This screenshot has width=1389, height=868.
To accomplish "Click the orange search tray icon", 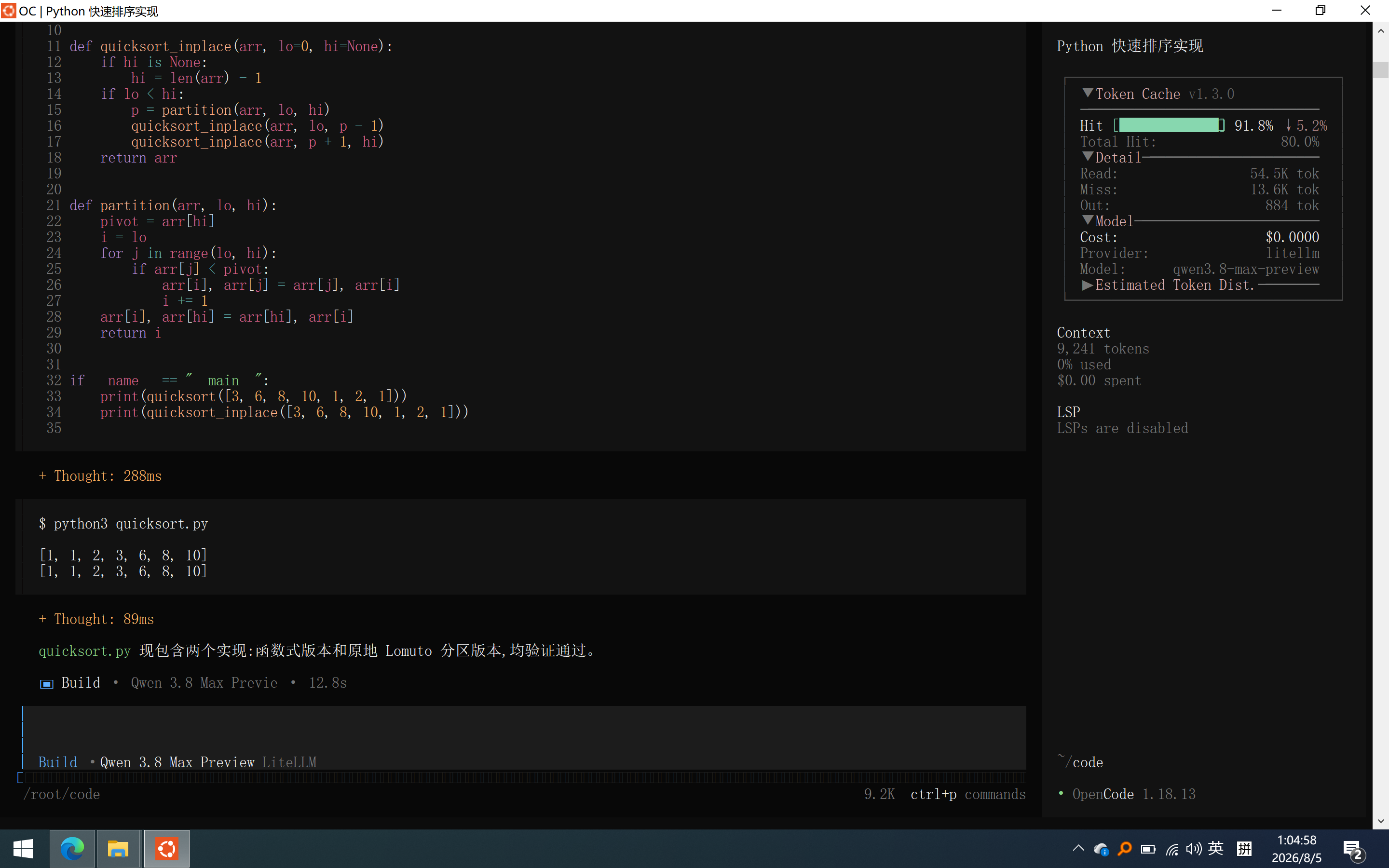I will [x=1124, y=849].
